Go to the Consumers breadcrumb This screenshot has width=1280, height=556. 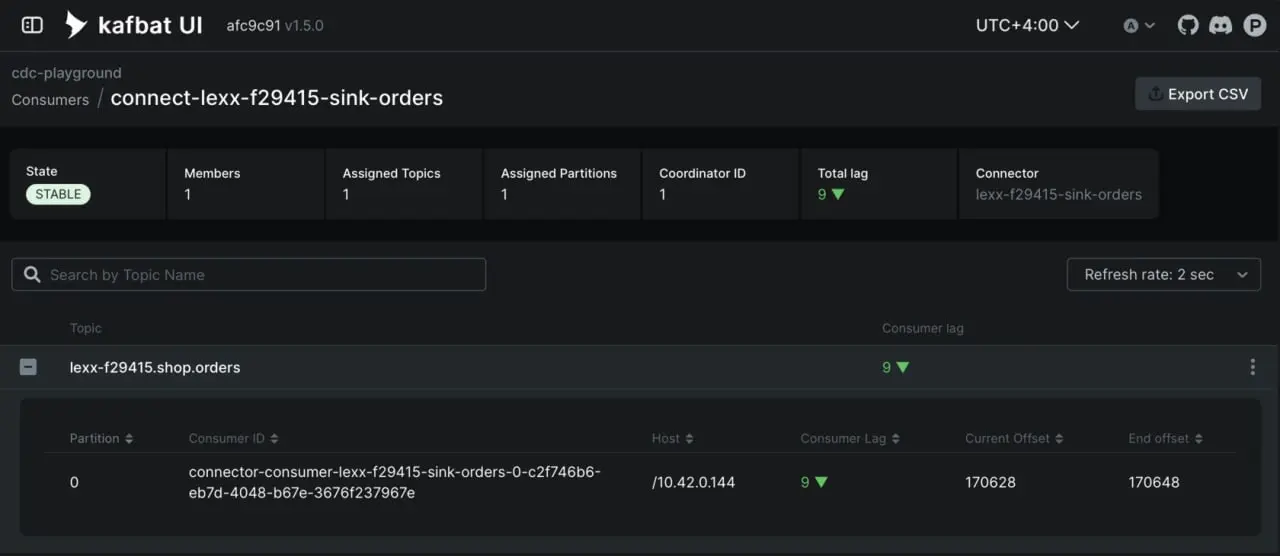(x=50, y=99)
